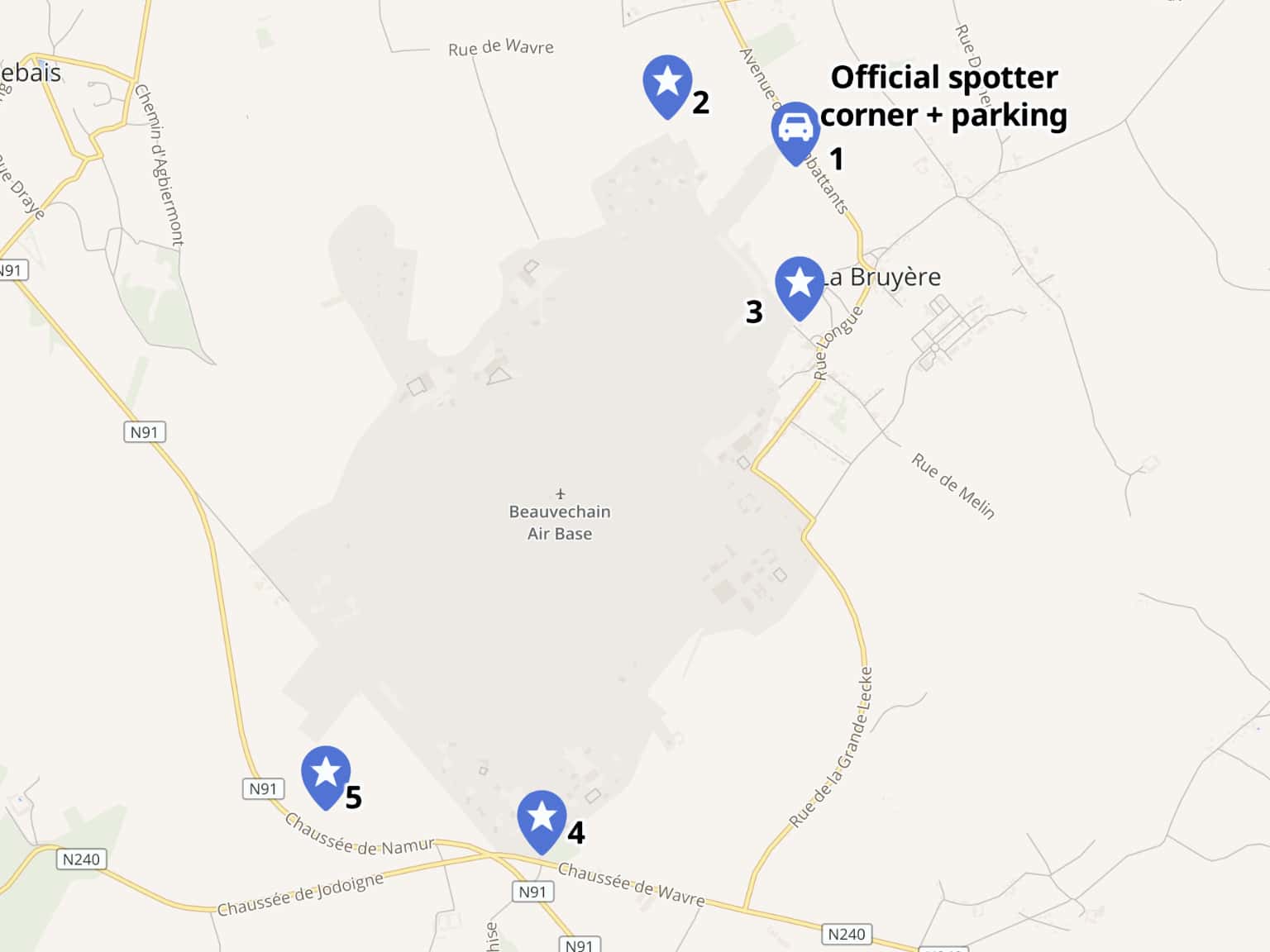1270x952 pixels.
Task: Click the Rue de Wavre street label
Action: (x=501, y=47)
